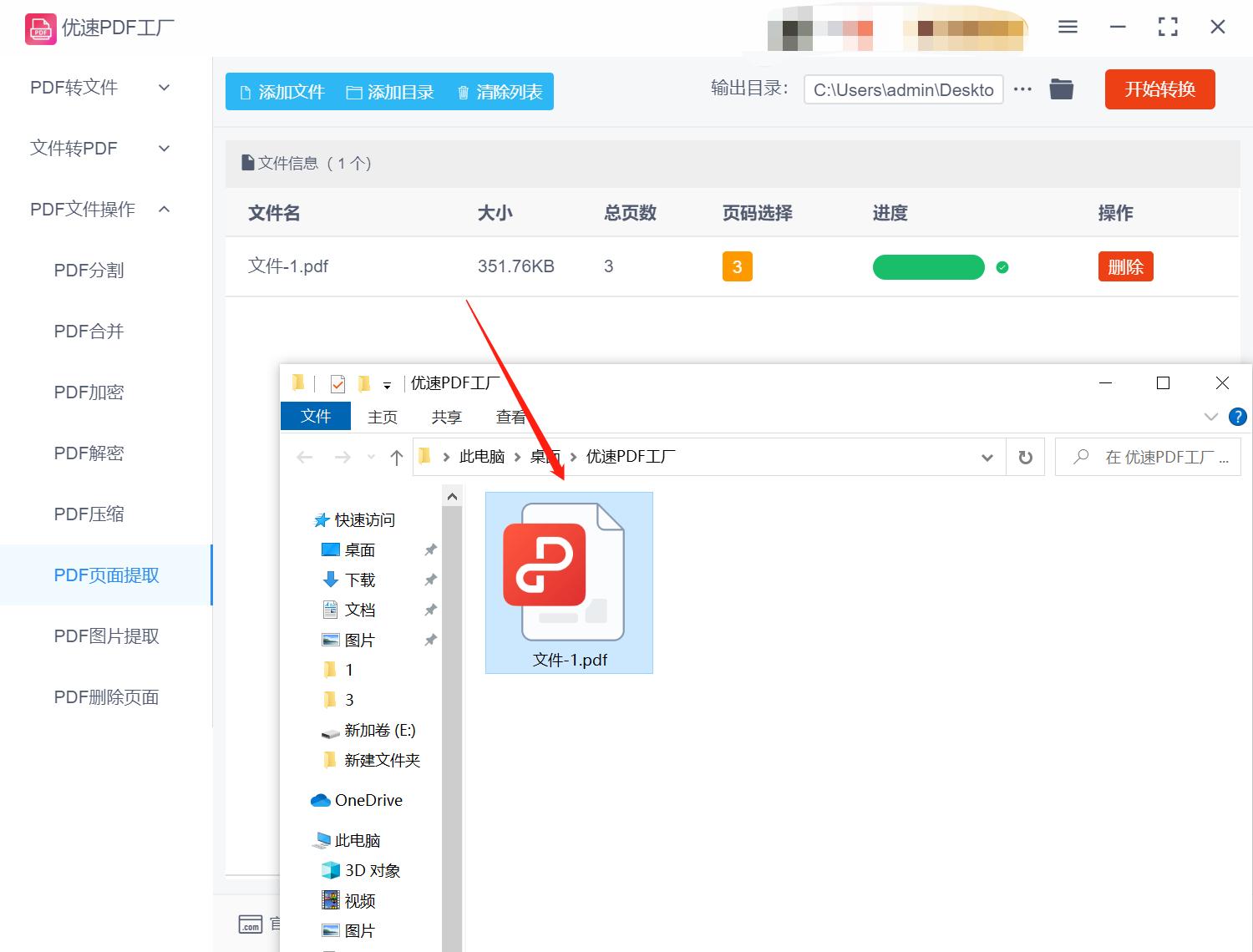
Task: Click the refresh icon in the explorer address bar
Action: pos(1025,457)
